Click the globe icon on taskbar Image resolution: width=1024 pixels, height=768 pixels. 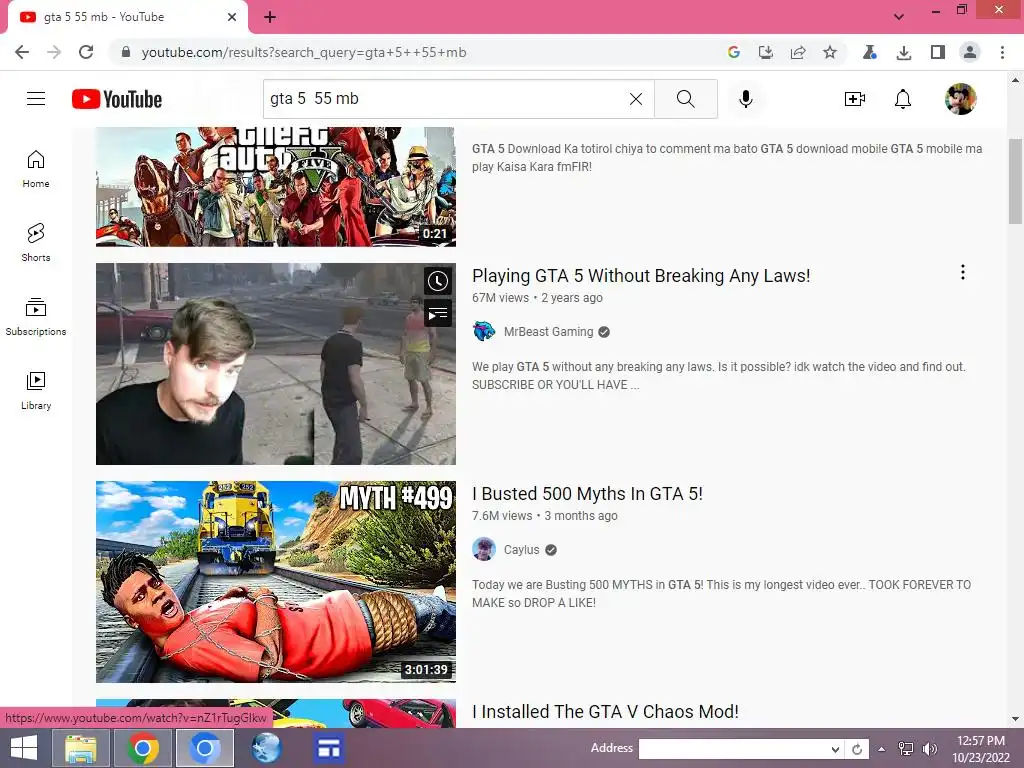[266, 748]
